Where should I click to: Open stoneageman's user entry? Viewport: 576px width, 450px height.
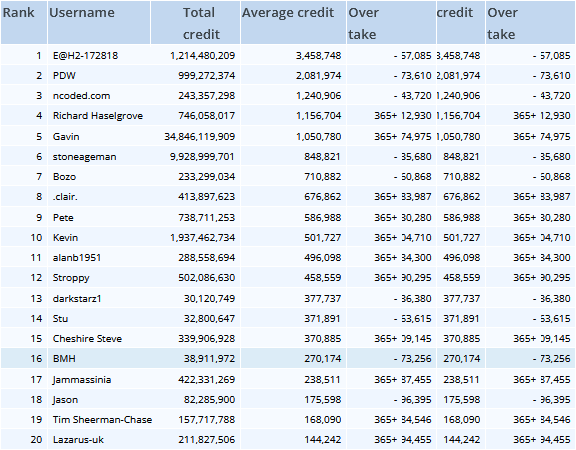click(84, 157)
